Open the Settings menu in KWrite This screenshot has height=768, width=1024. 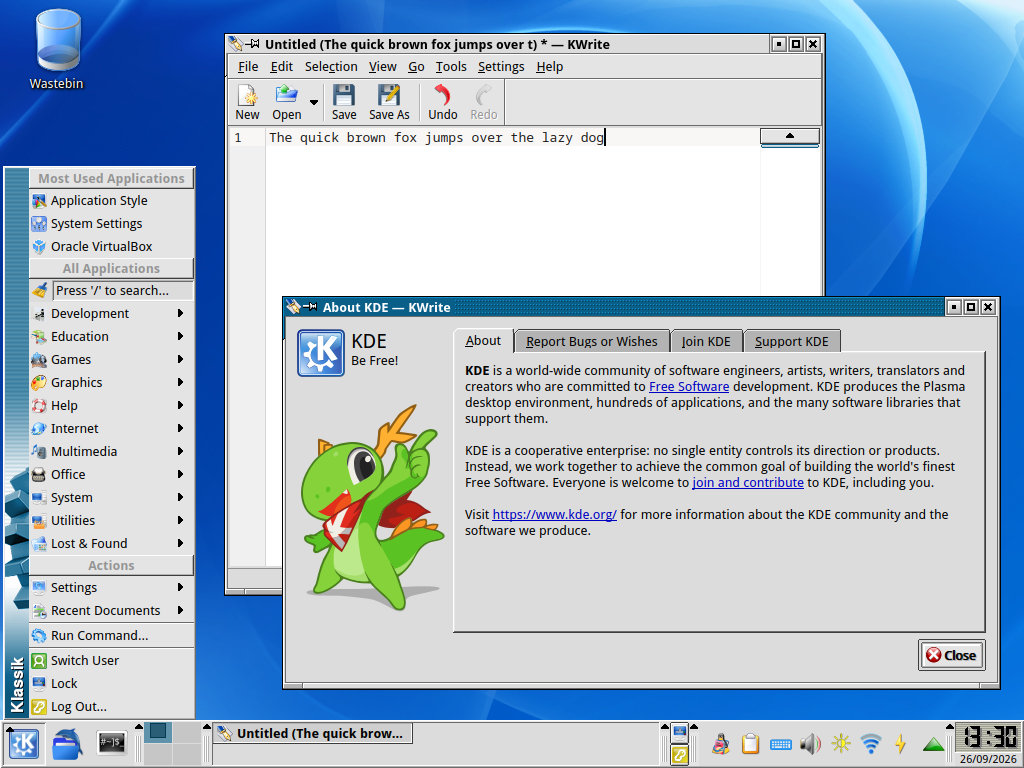coord(501,67)
